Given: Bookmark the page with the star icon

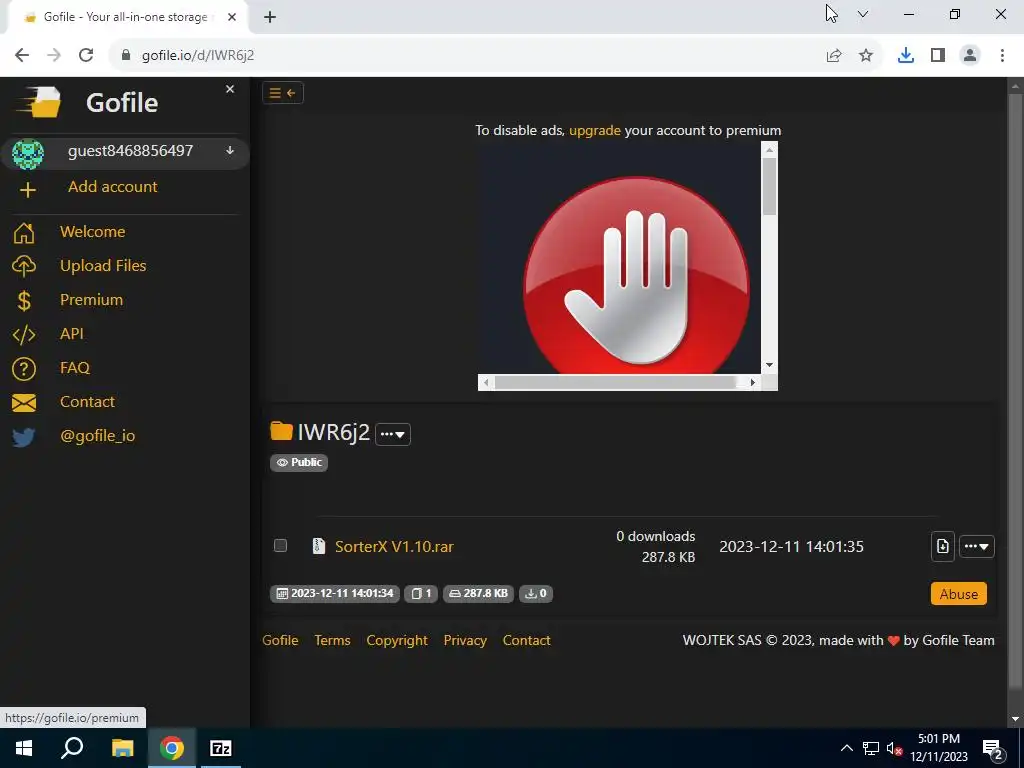Looking at the screenshot, I should click(x=866, y=56).
